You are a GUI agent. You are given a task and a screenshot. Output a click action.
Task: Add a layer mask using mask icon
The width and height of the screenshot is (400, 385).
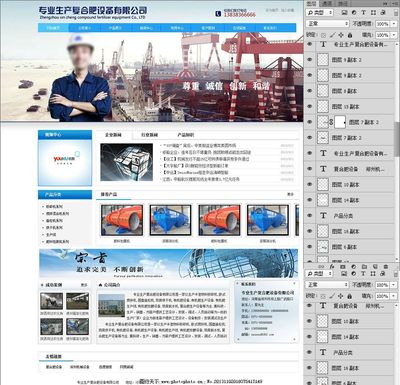point(343,267)
